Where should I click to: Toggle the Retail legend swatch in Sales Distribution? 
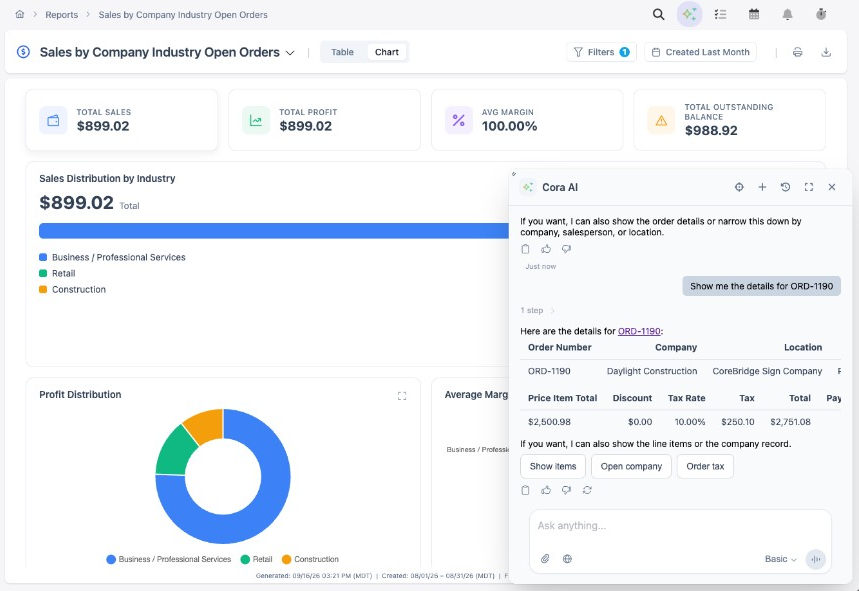pos(43,273)
